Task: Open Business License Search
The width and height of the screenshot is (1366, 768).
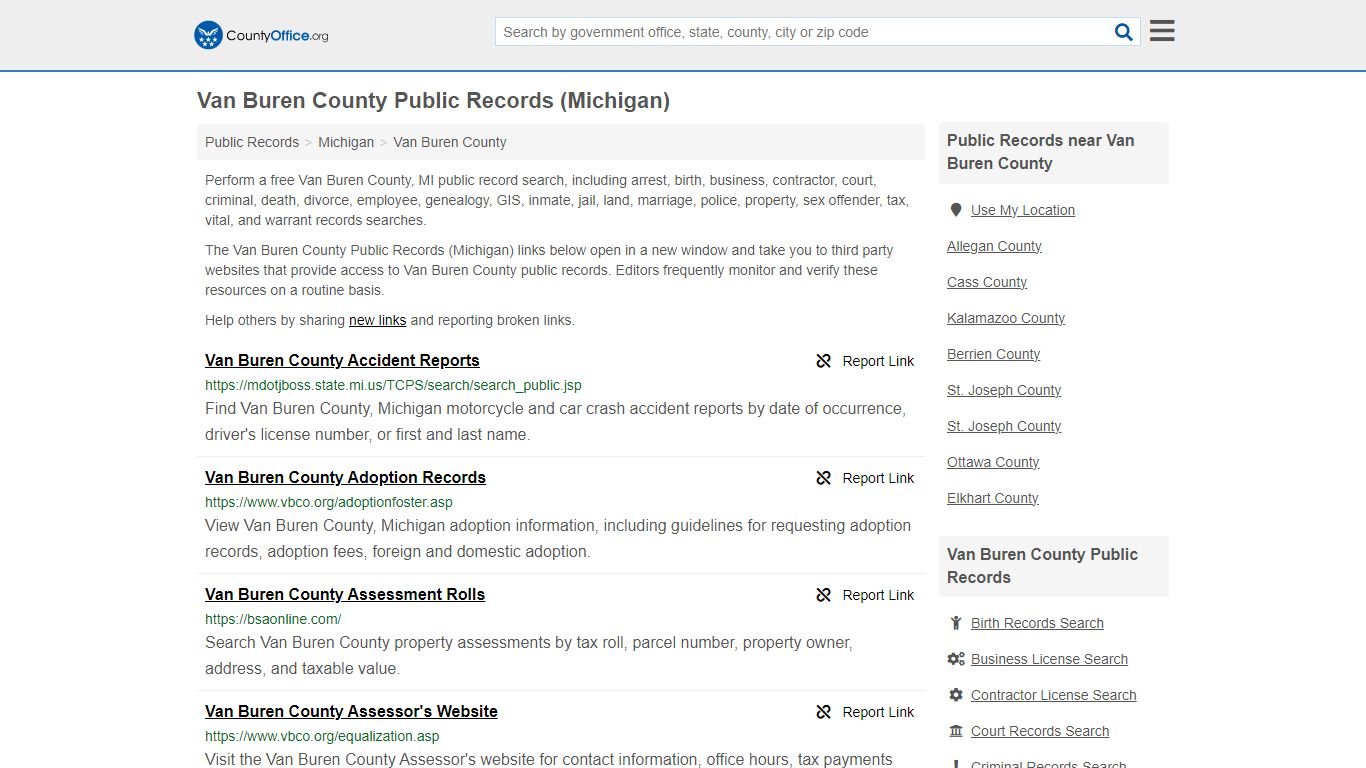Action: [1049, 659]
